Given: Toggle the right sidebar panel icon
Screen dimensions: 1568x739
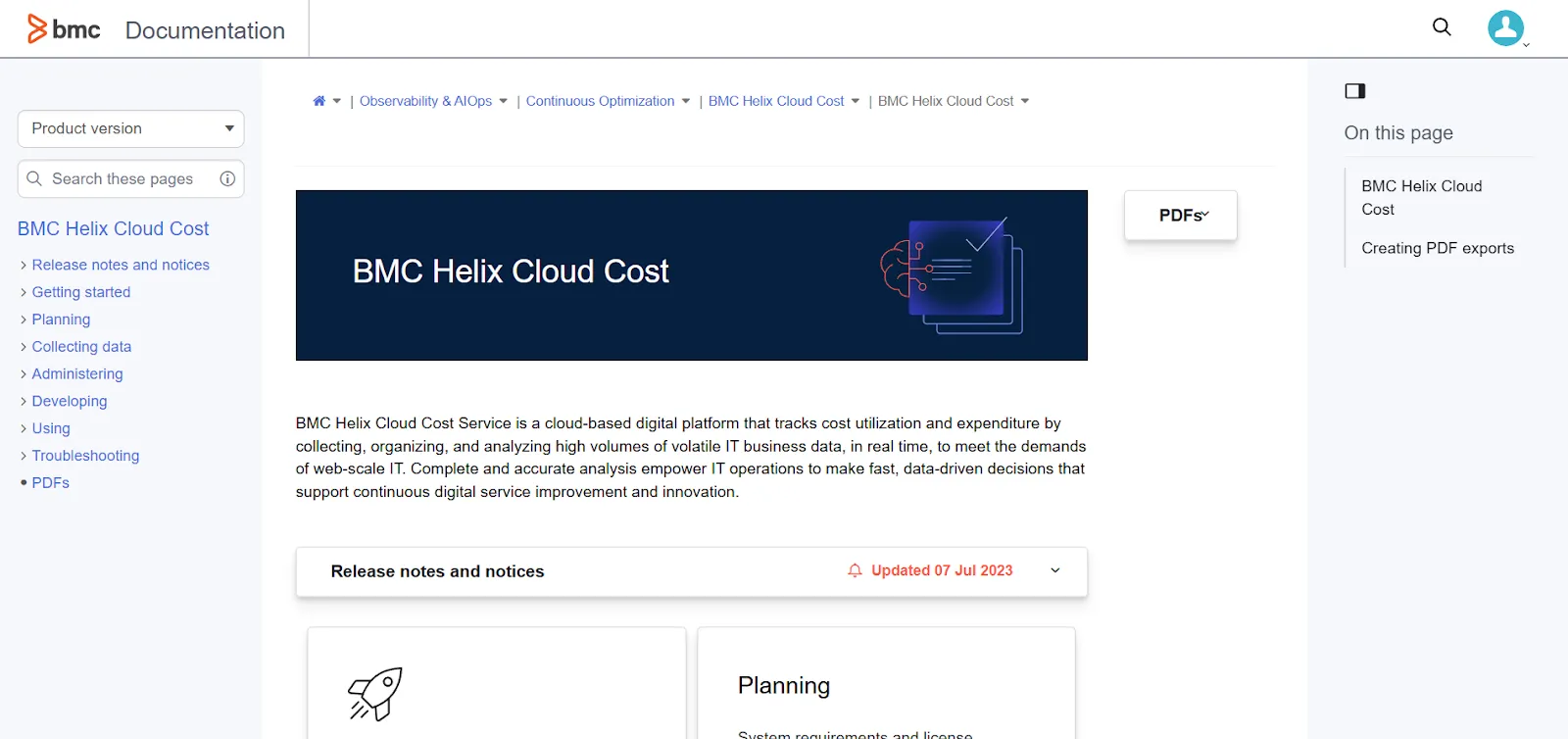Looking at the screenshot, I should (1355, 91).
